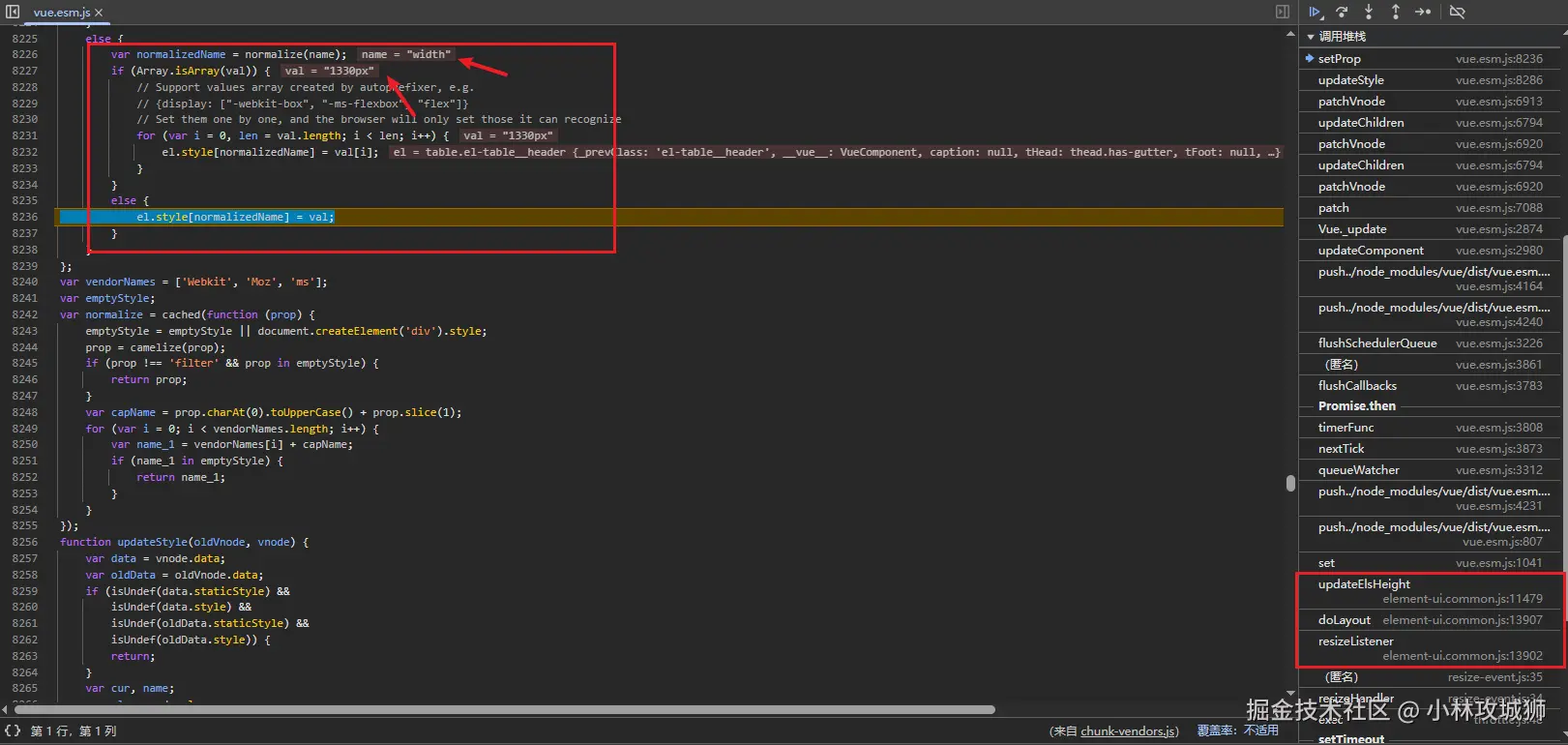Click the 第1行 第1列 cursor position status
Screen dimensions: 1568x745
pyautogui.click(x=74, y=731)
